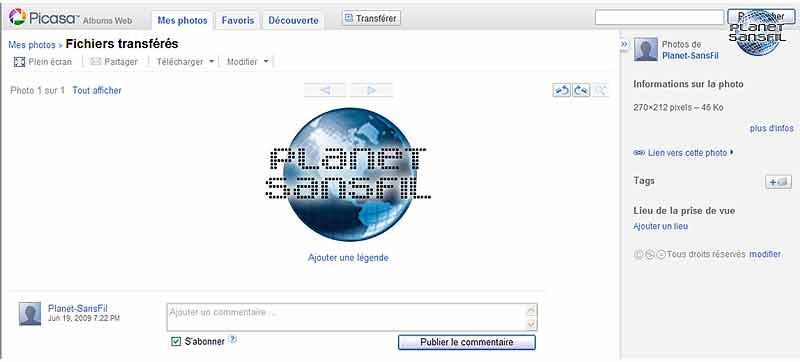Go to next photo arrow

[x=371, y=90]
